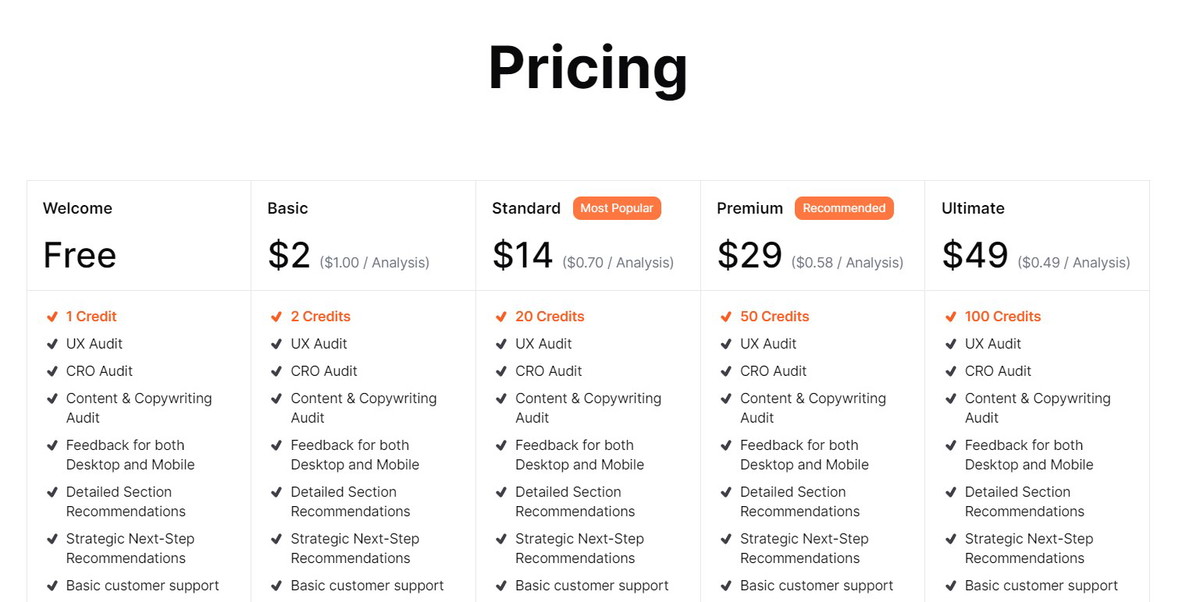
Task: Click checkmark next to Detailed Section Recommendations in Standard
Action: click(501, 492)
